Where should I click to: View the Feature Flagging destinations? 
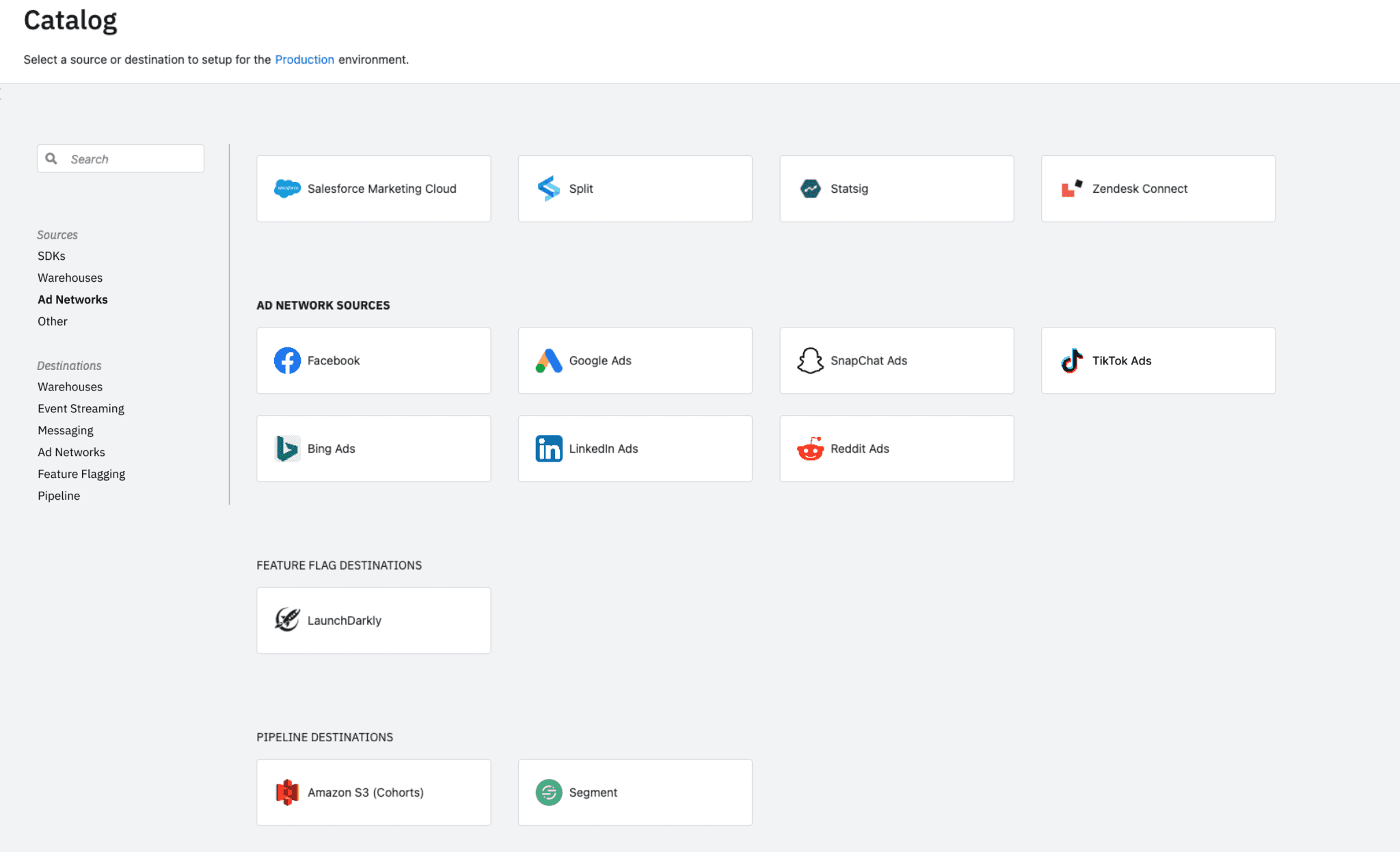tap(81, 473)
